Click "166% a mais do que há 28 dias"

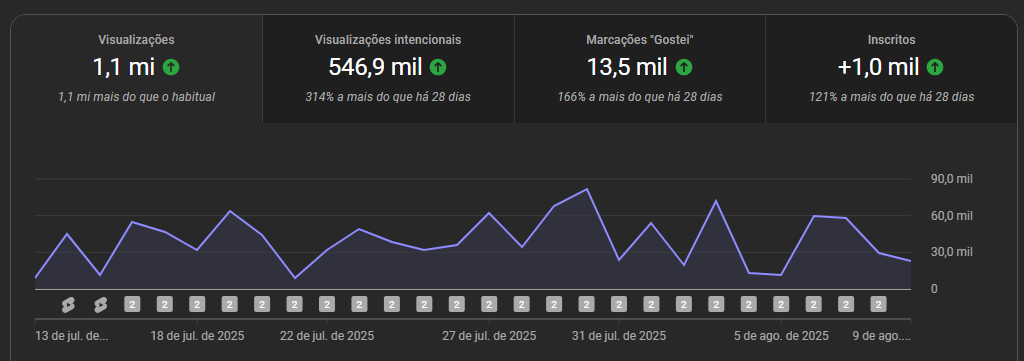pyautogui.click(x=640, y=97)
